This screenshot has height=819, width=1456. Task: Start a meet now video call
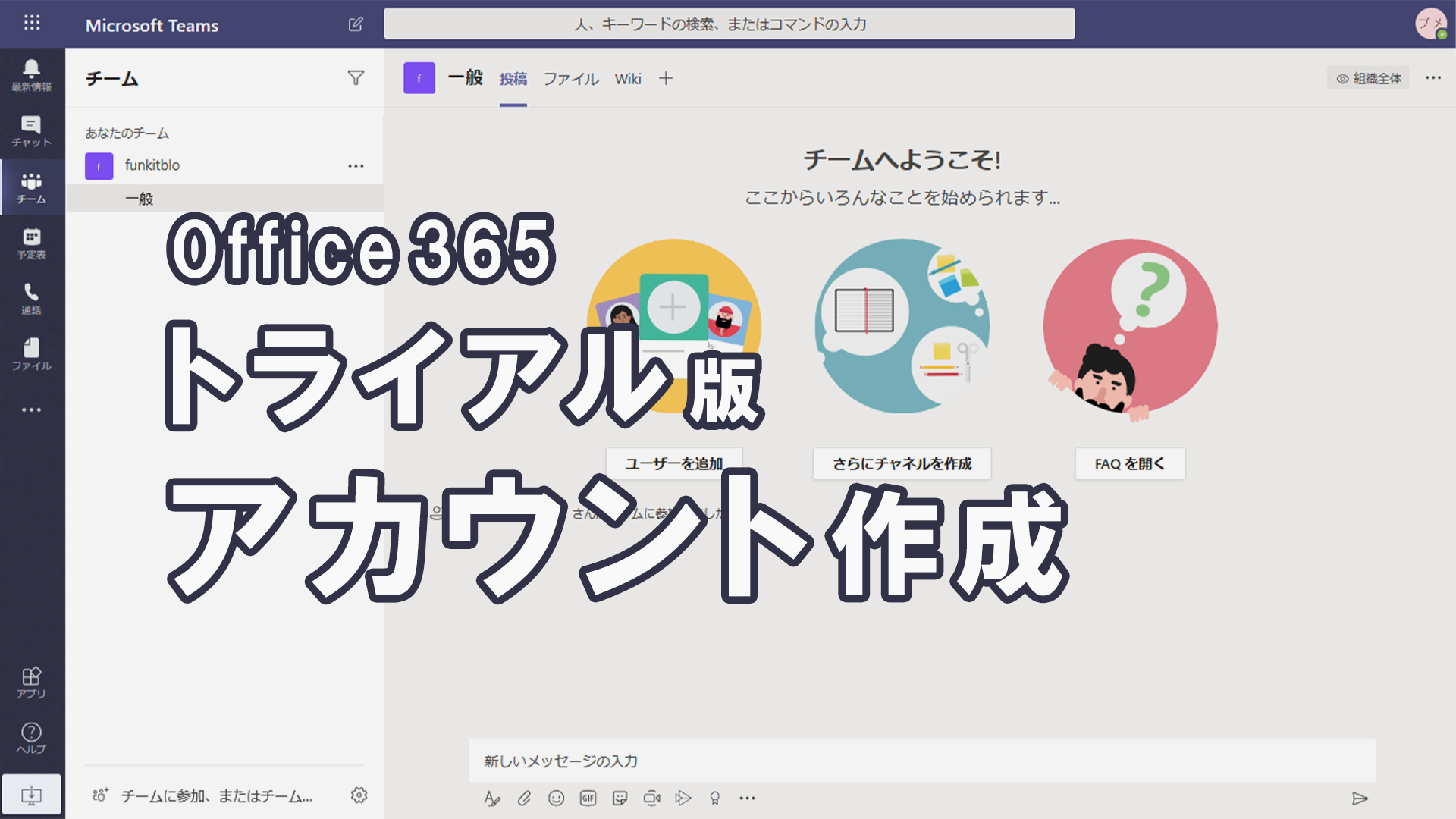coord(651,798)
